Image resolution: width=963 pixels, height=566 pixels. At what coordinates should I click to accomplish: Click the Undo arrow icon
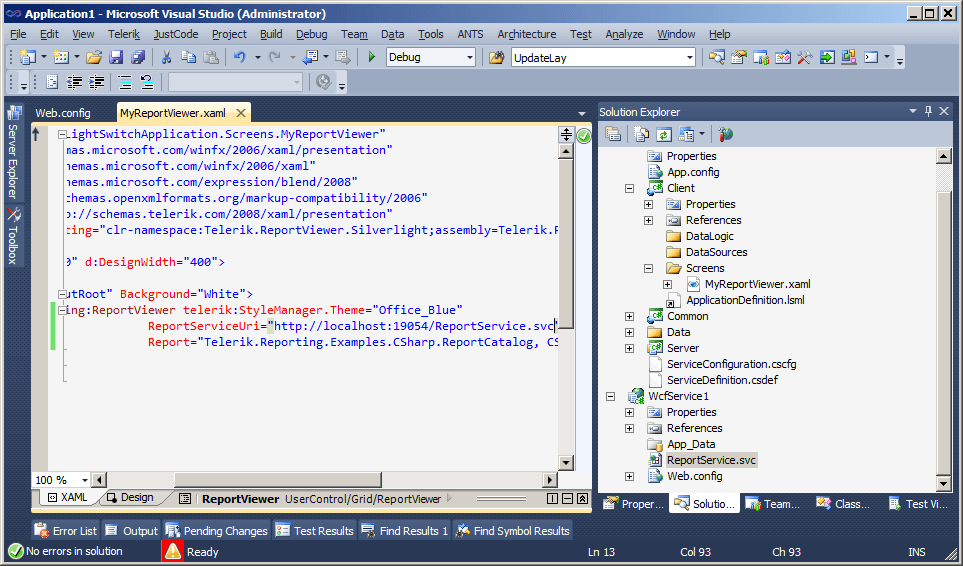click(x=240, y=57)
